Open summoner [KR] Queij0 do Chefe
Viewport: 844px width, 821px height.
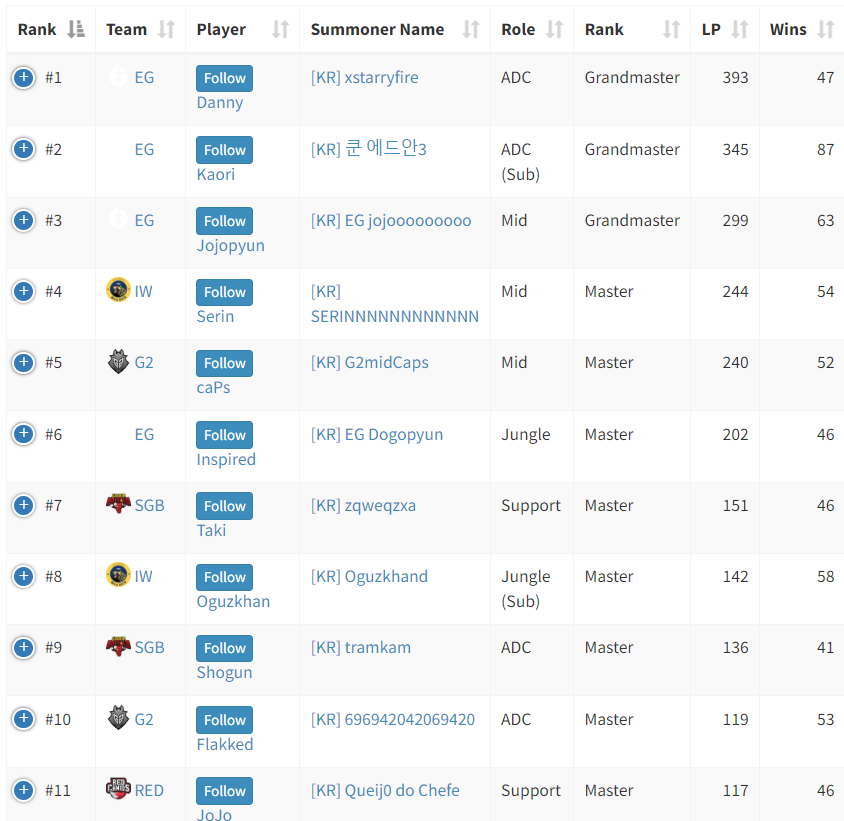385,790
